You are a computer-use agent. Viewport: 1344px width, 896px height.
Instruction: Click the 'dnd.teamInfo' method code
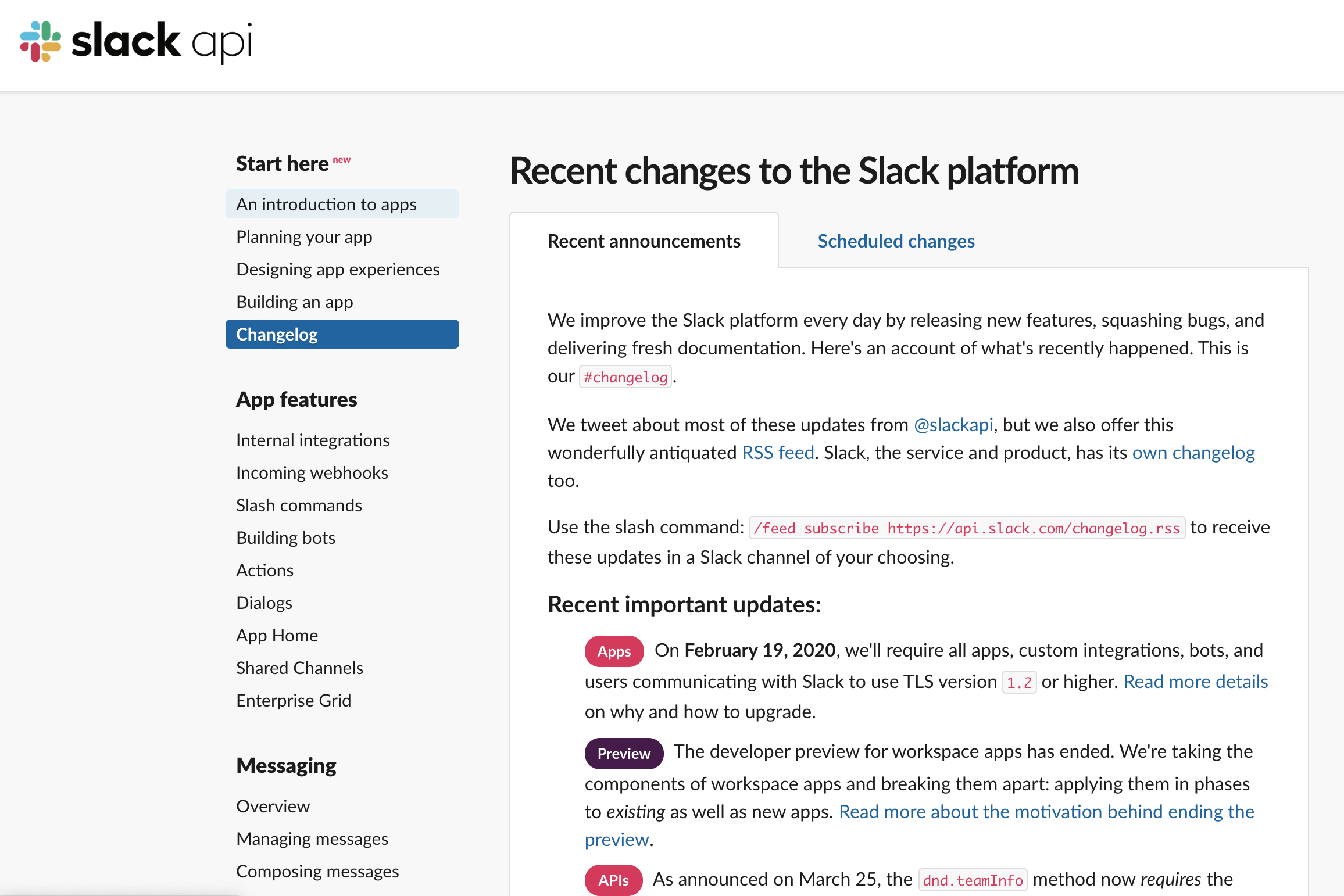point(973,880)
